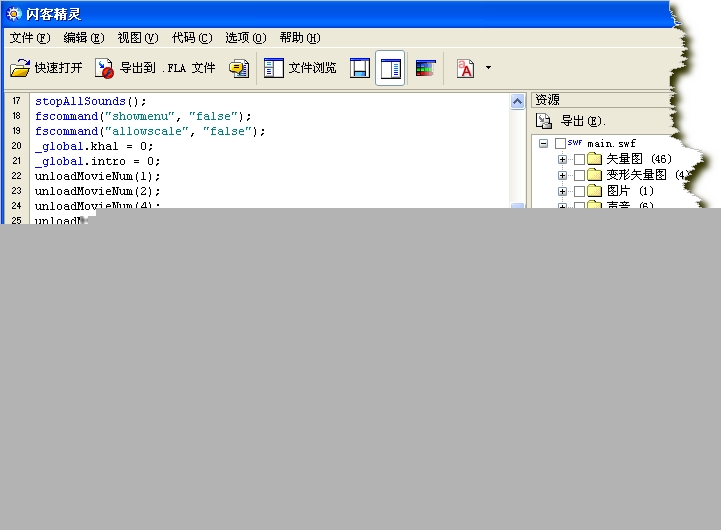Click the code pane scroll up arrow
The height and width of the screenshot is (530, 721).
coord(517,102)
